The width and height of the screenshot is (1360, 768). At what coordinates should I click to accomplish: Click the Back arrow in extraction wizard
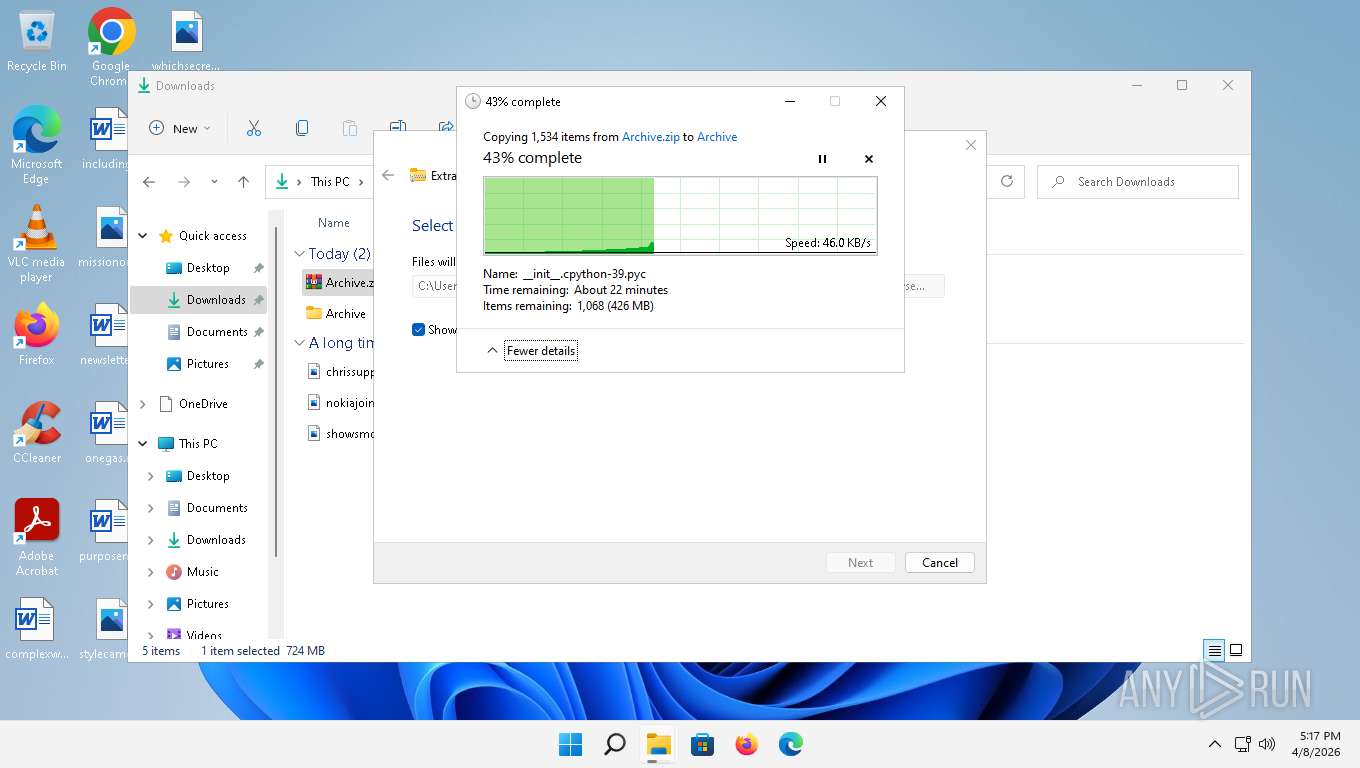[388, 175]
